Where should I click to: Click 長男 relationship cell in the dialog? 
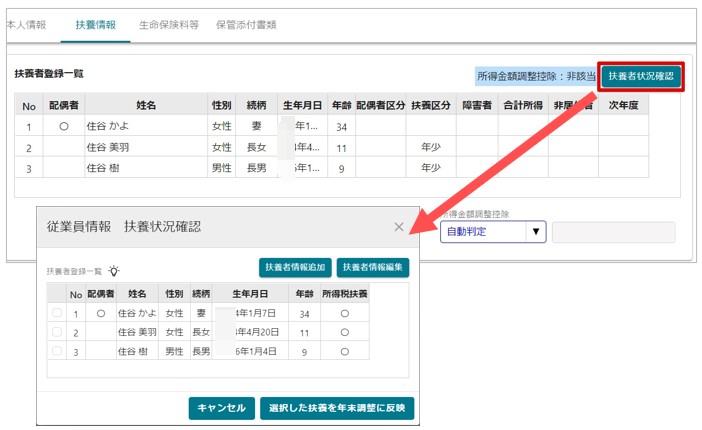(x=201, y=351)
